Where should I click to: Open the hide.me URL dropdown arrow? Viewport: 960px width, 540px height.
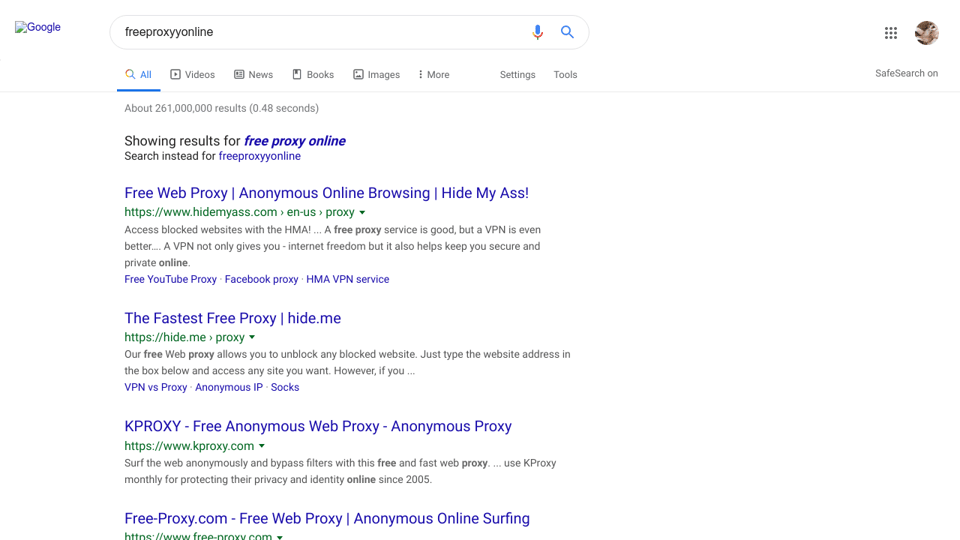(x=252, y=338)
